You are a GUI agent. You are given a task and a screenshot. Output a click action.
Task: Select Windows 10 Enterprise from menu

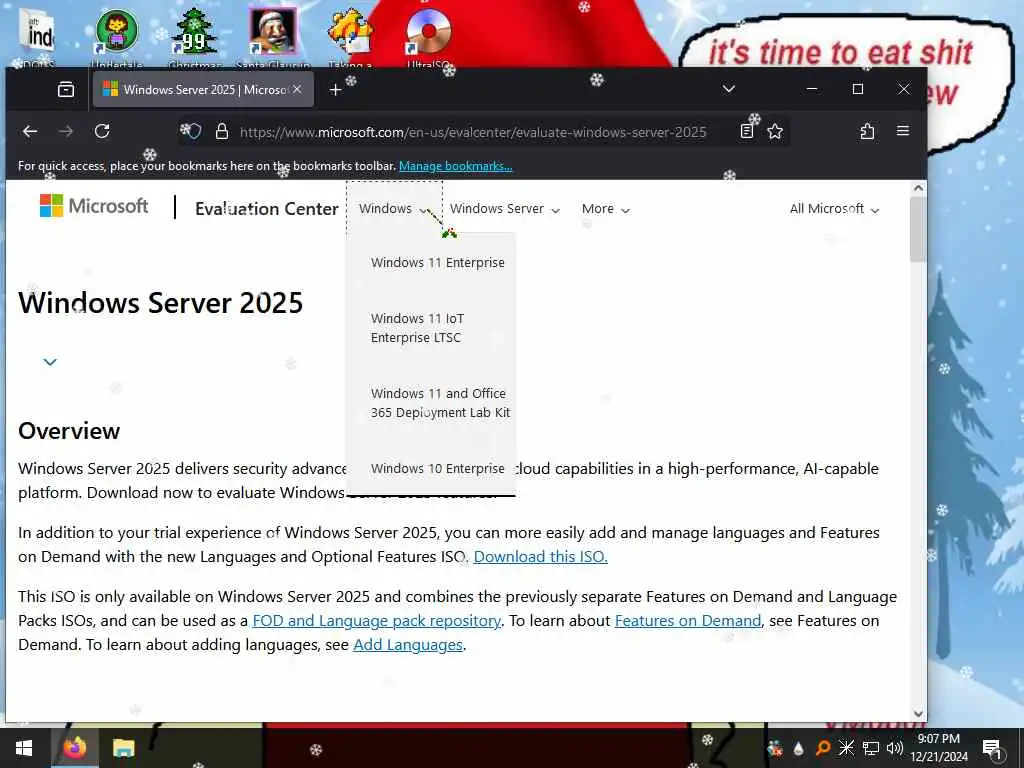438,468
